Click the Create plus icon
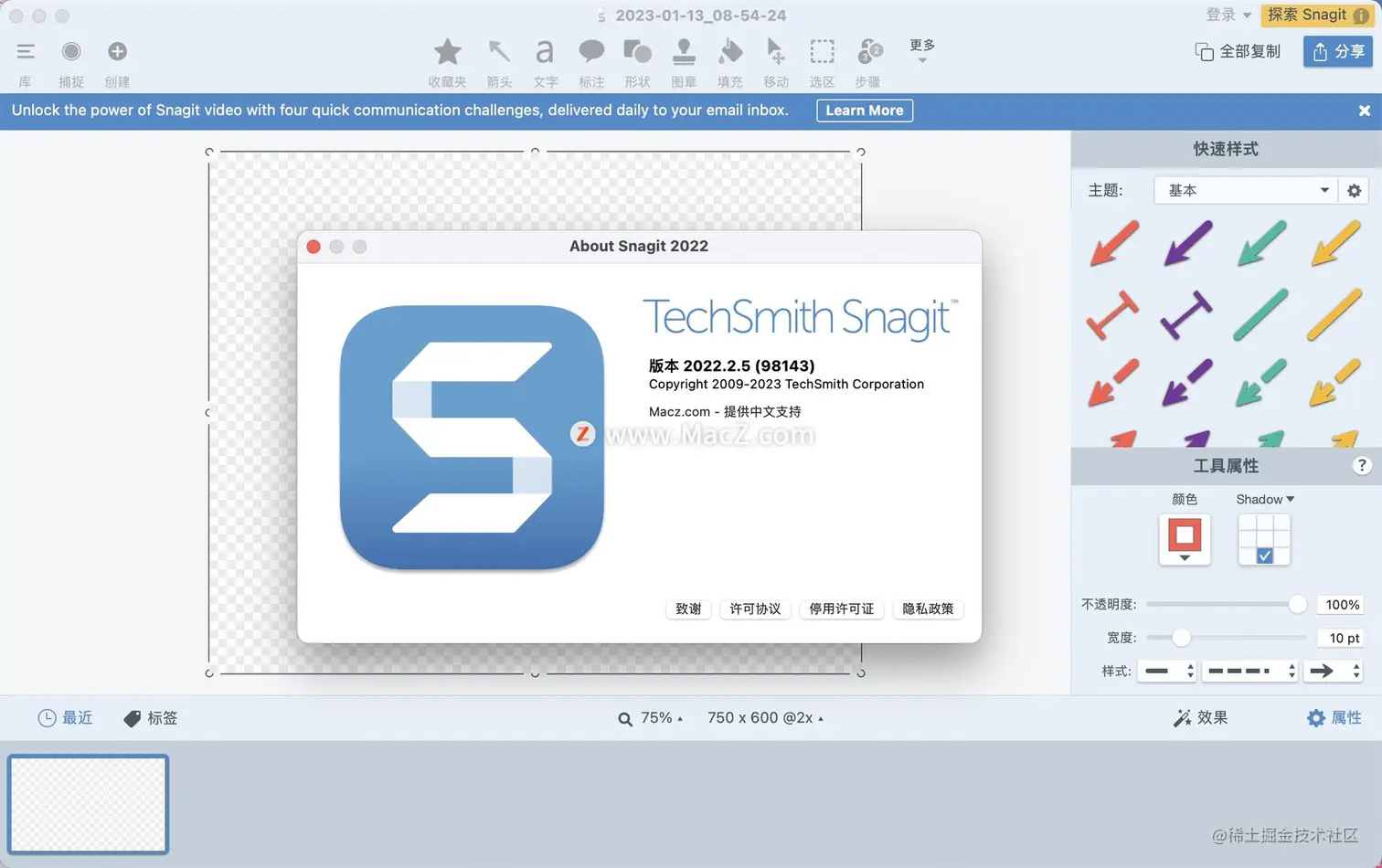This screenshot has height=868, width=1382. click(117, 52)
